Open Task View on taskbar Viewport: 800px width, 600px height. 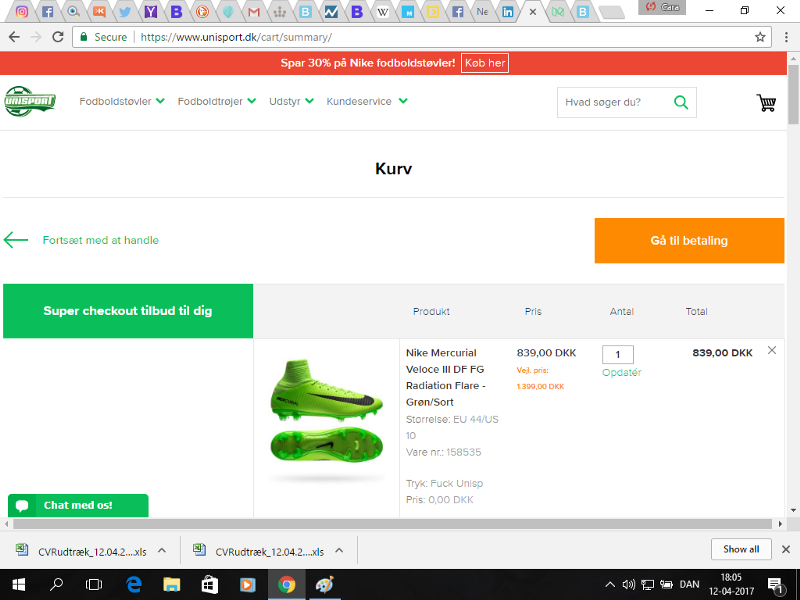tap(94, 585)
